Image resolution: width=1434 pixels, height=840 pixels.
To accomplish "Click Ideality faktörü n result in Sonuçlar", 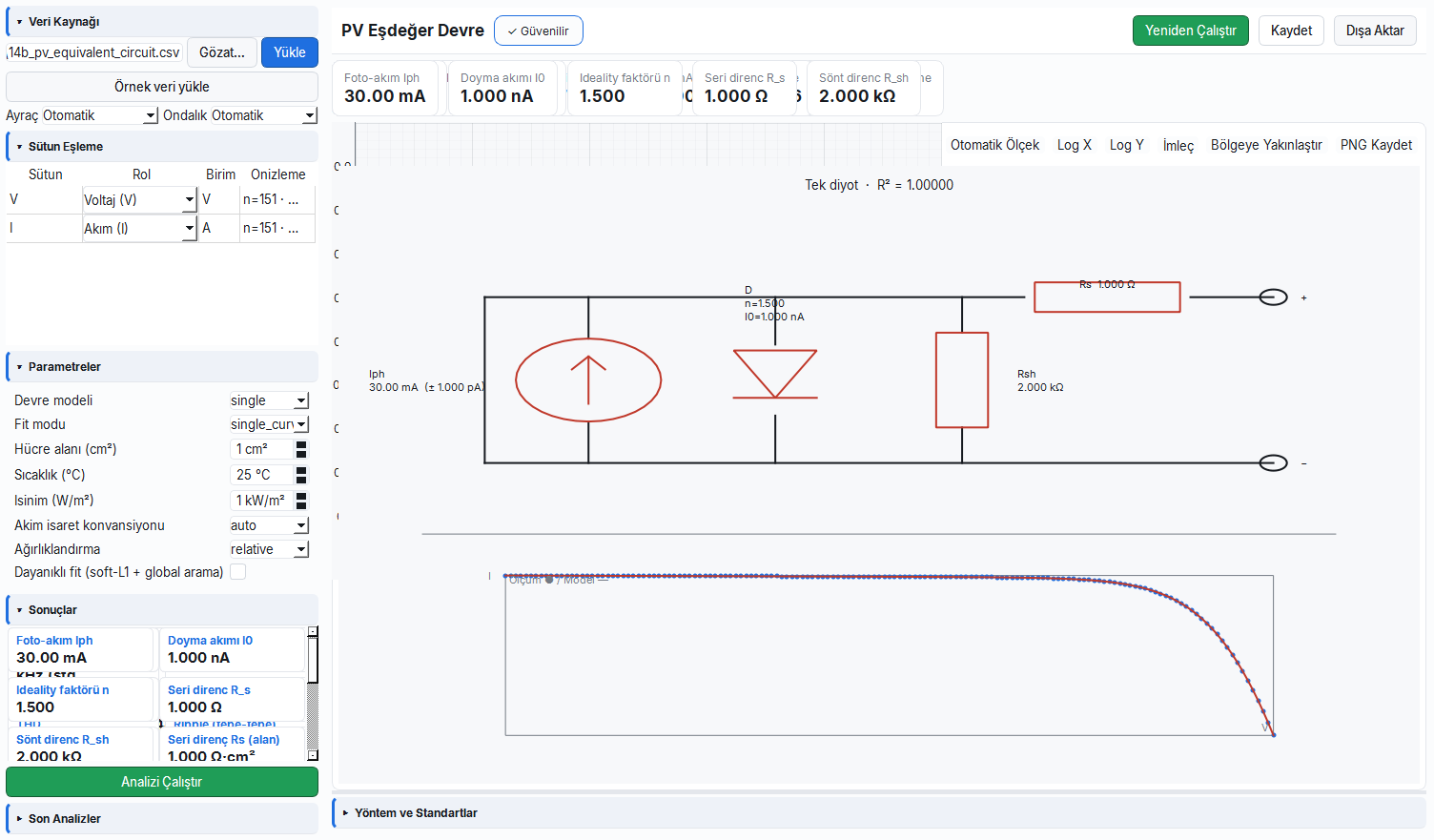I will coord(81,699).
